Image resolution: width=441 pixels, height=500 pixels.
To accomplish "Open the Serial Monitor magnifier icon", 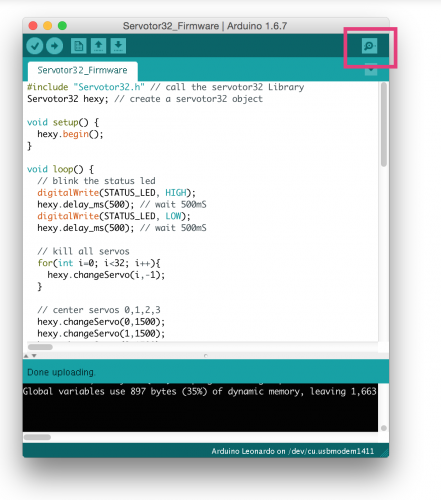I will pos(369,46).
